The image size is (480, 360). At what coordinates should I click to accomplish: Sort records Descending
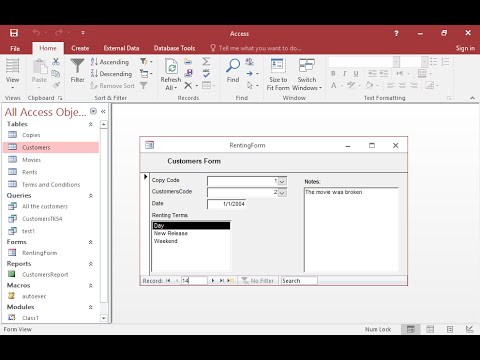click(x=111, y=74)
